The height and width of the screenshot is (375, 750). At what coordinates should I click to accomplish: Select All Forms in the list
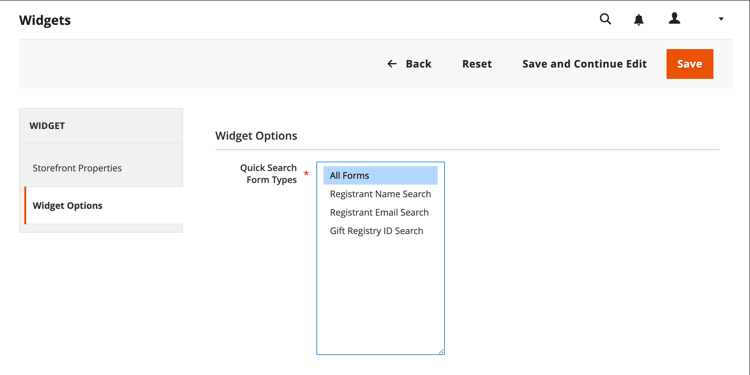(380, 176)
